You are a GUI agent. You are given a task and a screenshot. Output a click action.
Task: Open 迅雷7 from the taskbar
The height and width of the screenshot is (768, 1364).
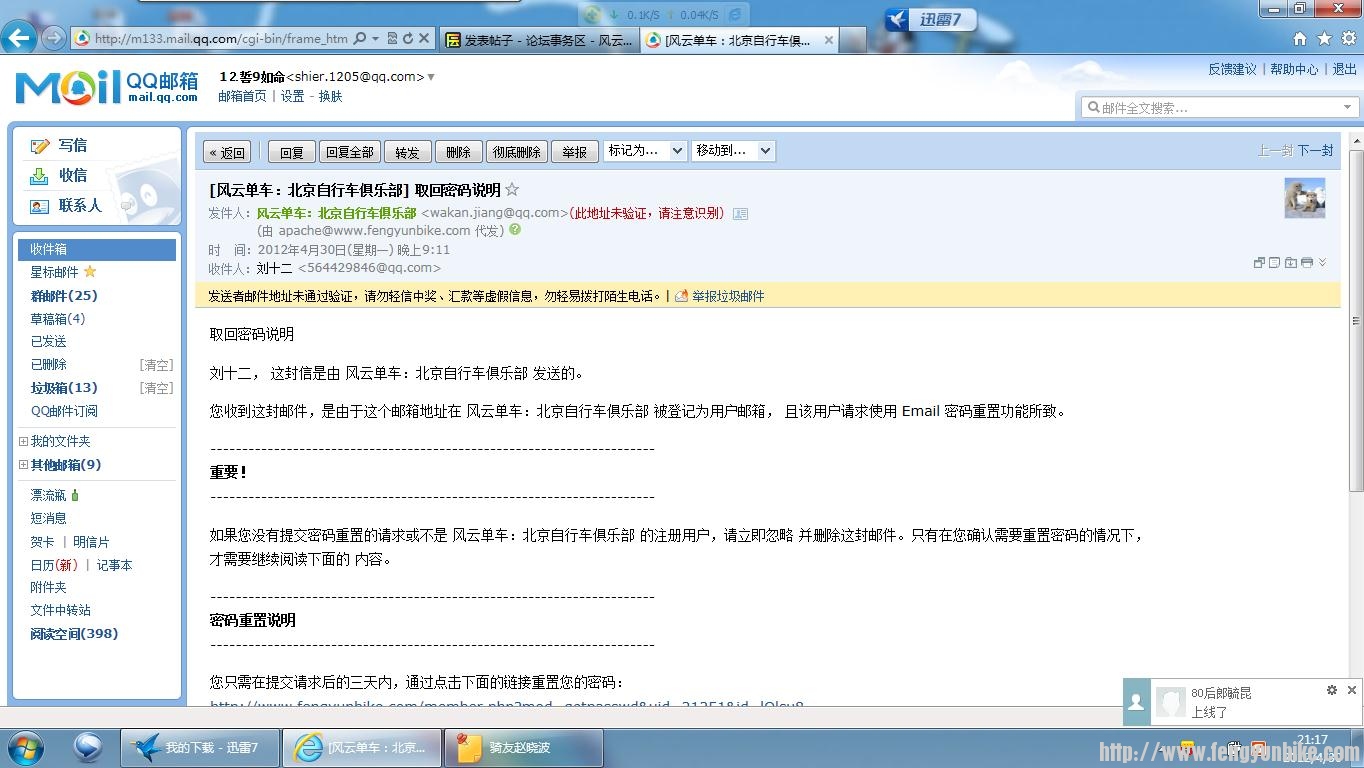pos(199,747)
